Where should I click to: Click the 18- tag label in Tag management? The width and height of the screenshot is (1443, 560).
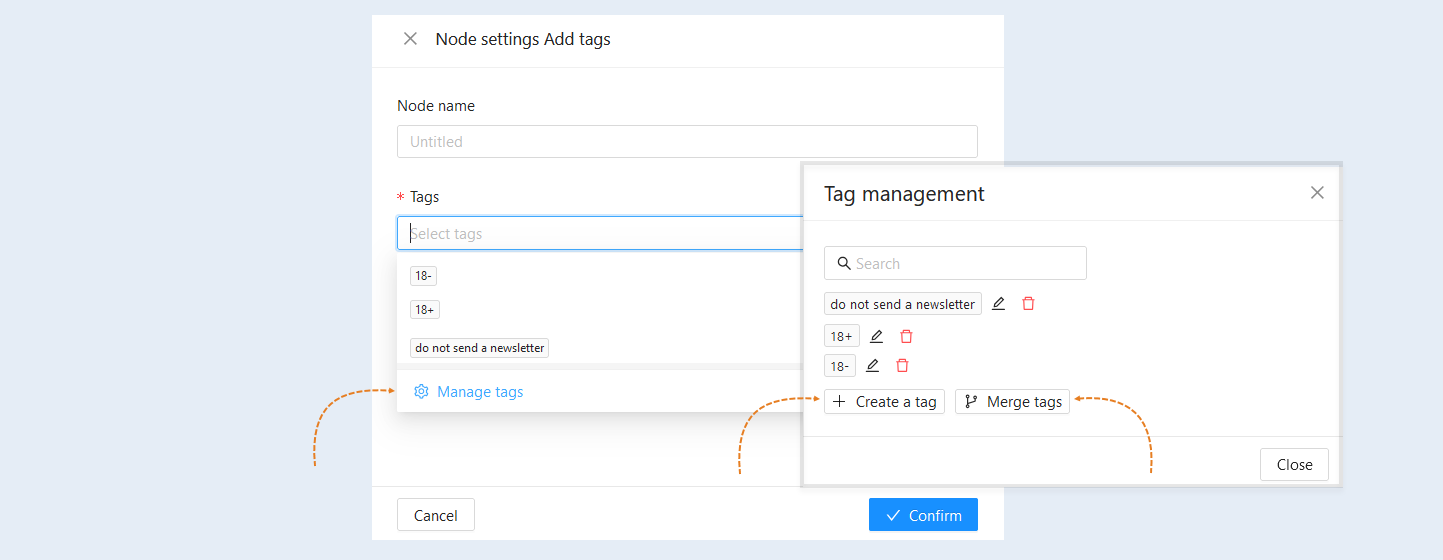tap(839, 366)
